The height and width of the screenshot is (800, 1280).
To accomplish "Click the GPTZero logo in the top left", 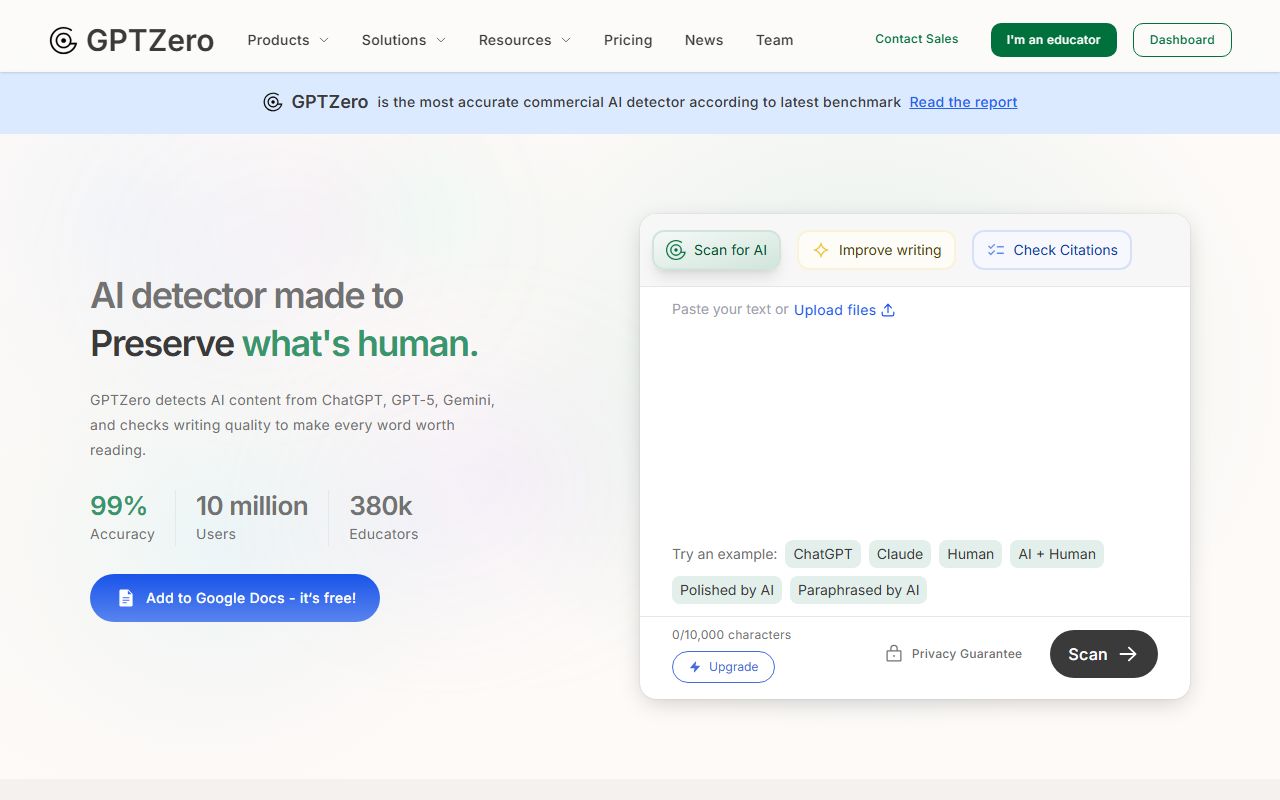I will pyautogui.click(x=131, y=40).
